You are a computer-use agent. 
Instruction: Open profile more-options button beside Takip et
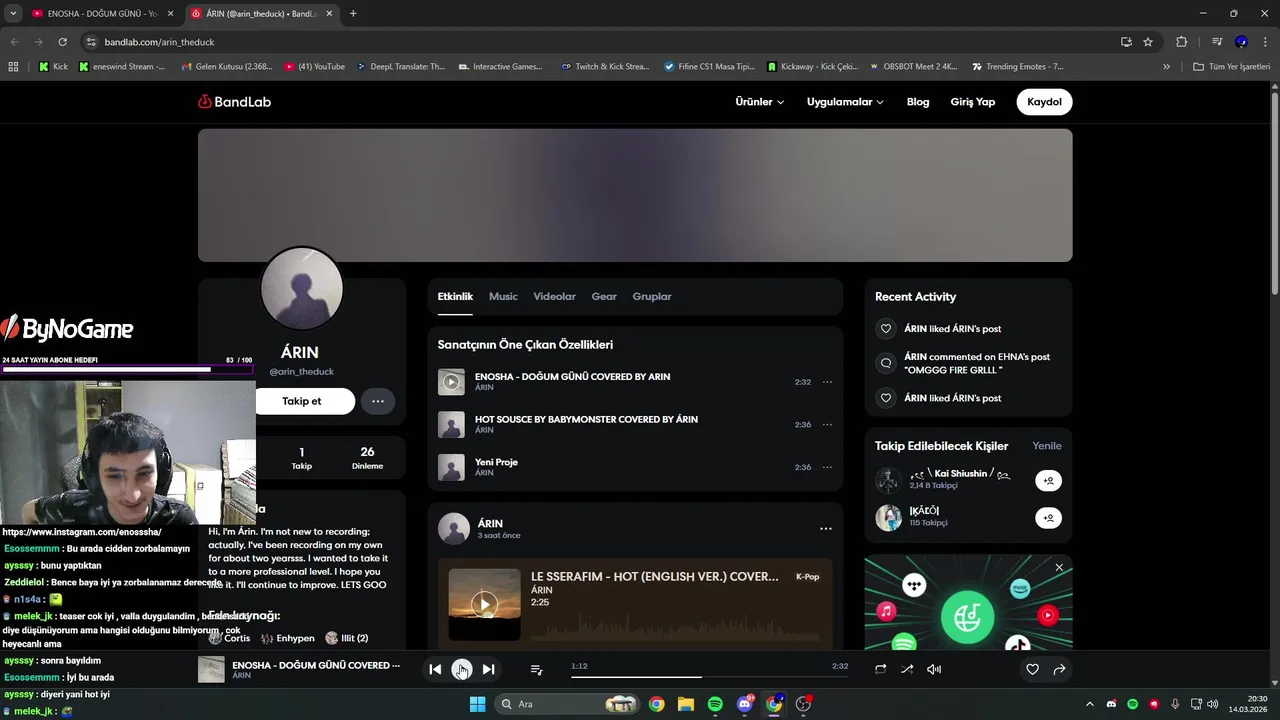(x=378, y=401)
